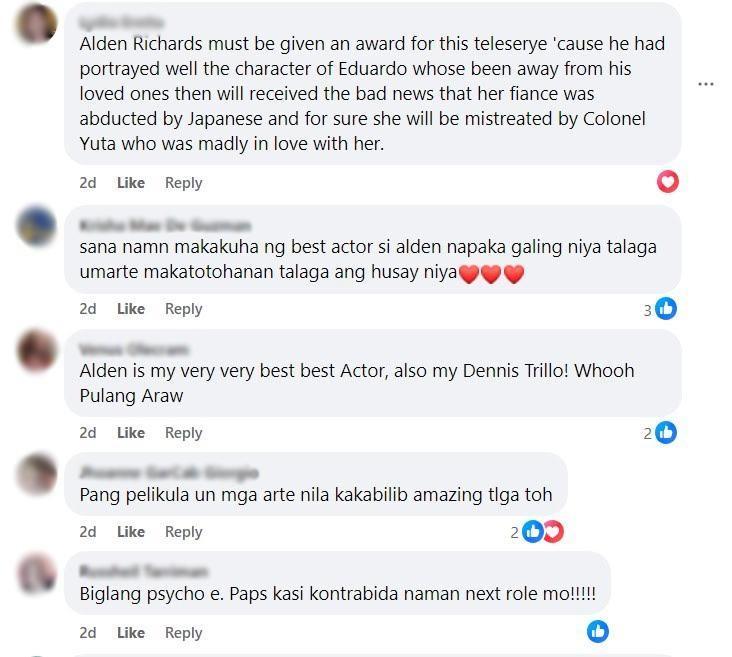The height and width of the screenshot is (657, 732).
Task: Open avatar of sana namn makakuha commenter
Action: [36, 226]
